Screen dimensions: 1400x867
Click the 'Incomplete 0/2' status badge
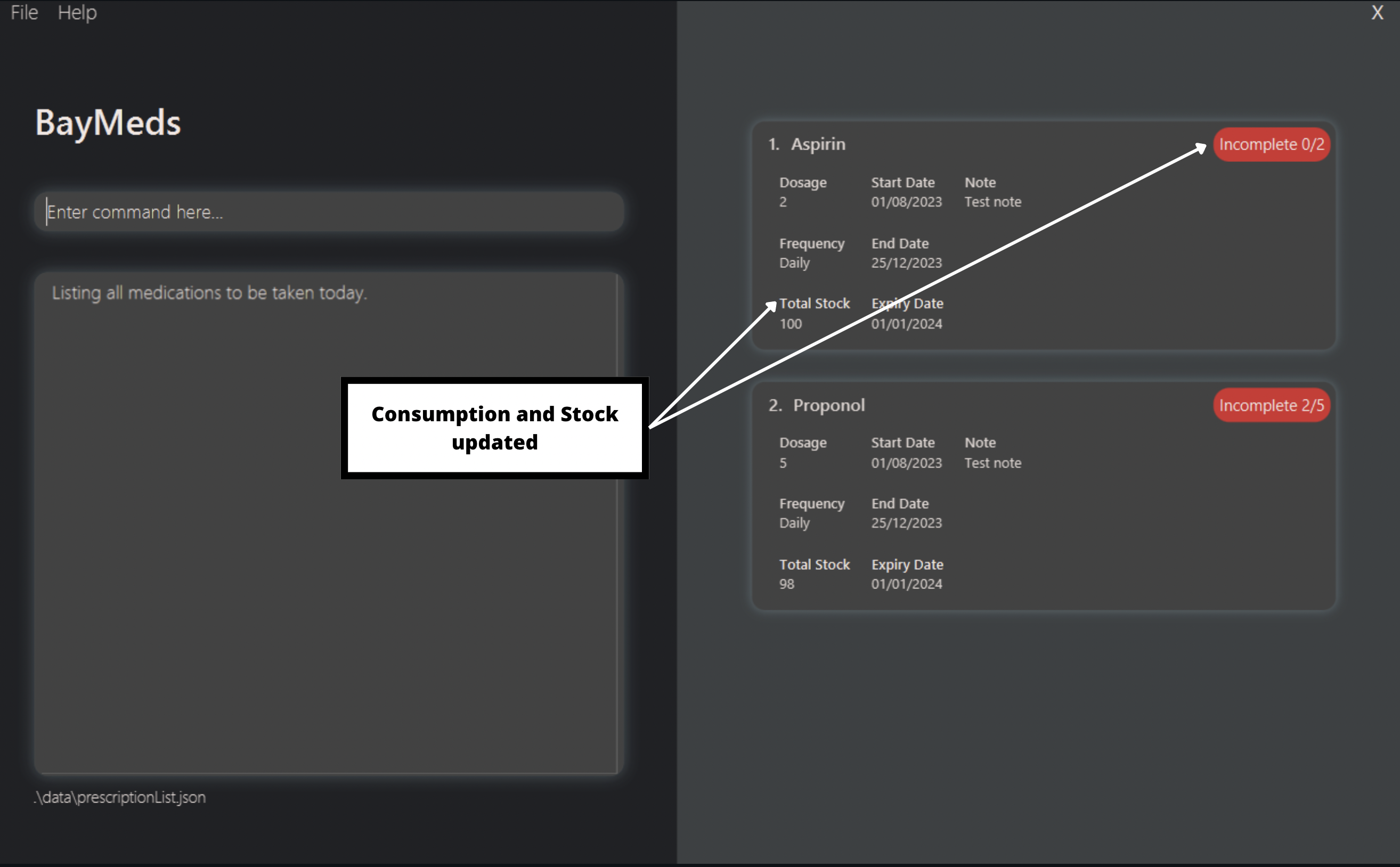(x=1271, y=144)
